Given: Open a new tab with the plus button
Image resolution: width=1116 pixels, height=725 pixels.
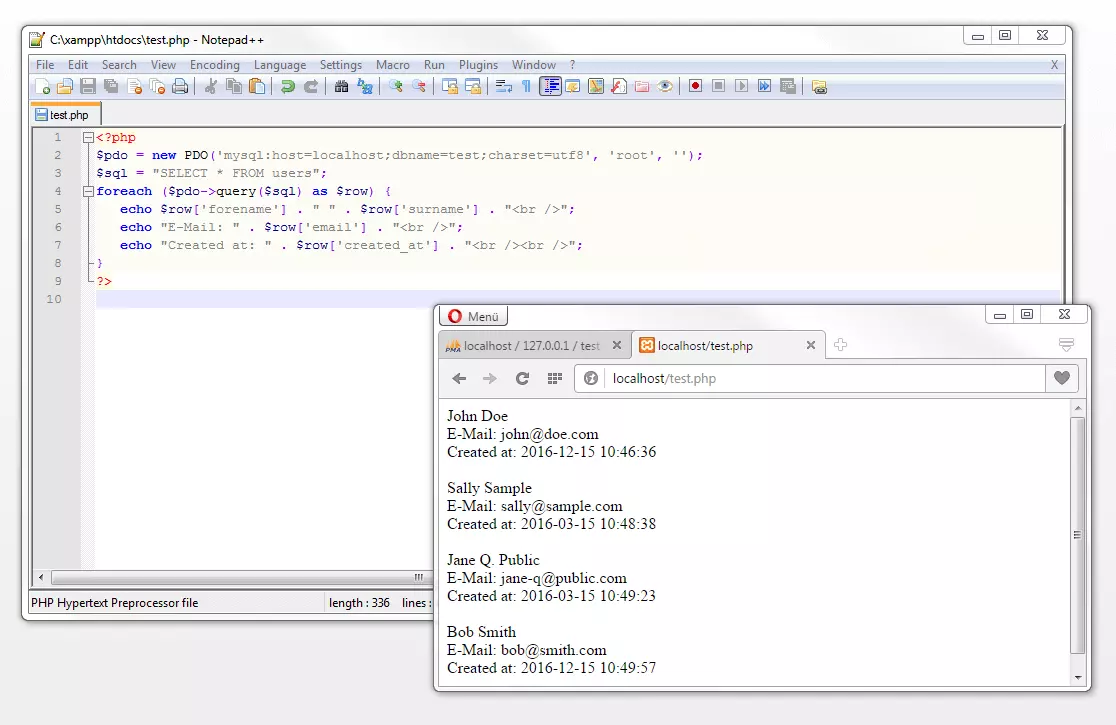Looking at the screenshot, I should click(x=840, y=344).
